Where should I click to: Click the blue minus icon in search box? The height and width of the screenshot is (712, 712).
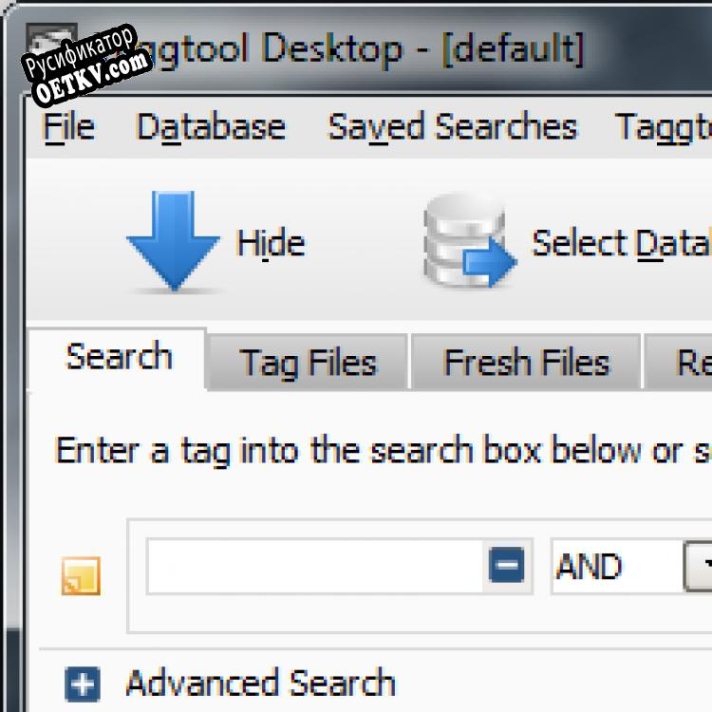506,565
